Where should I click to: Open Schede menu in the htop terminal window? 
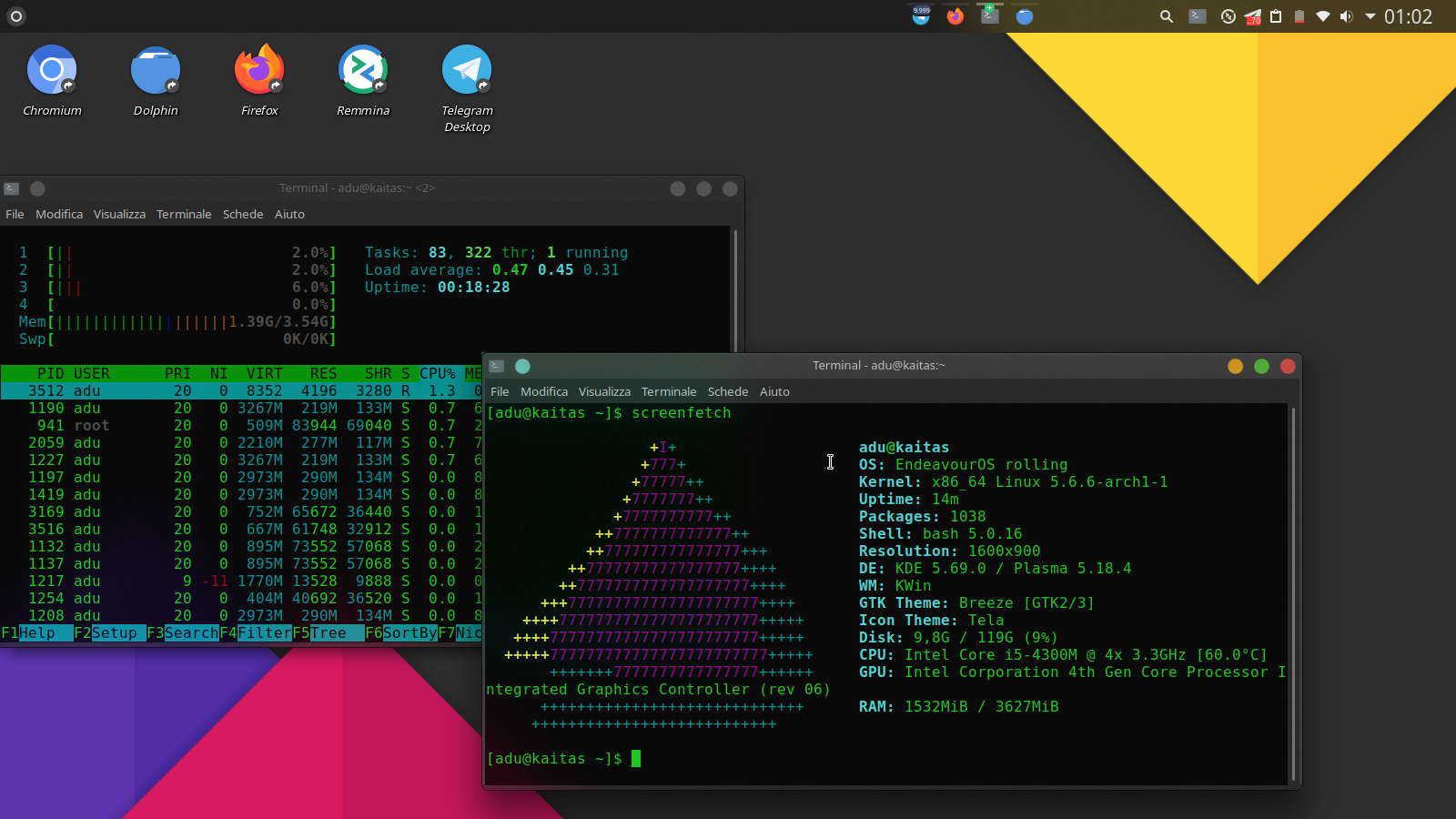coord(243,214)
